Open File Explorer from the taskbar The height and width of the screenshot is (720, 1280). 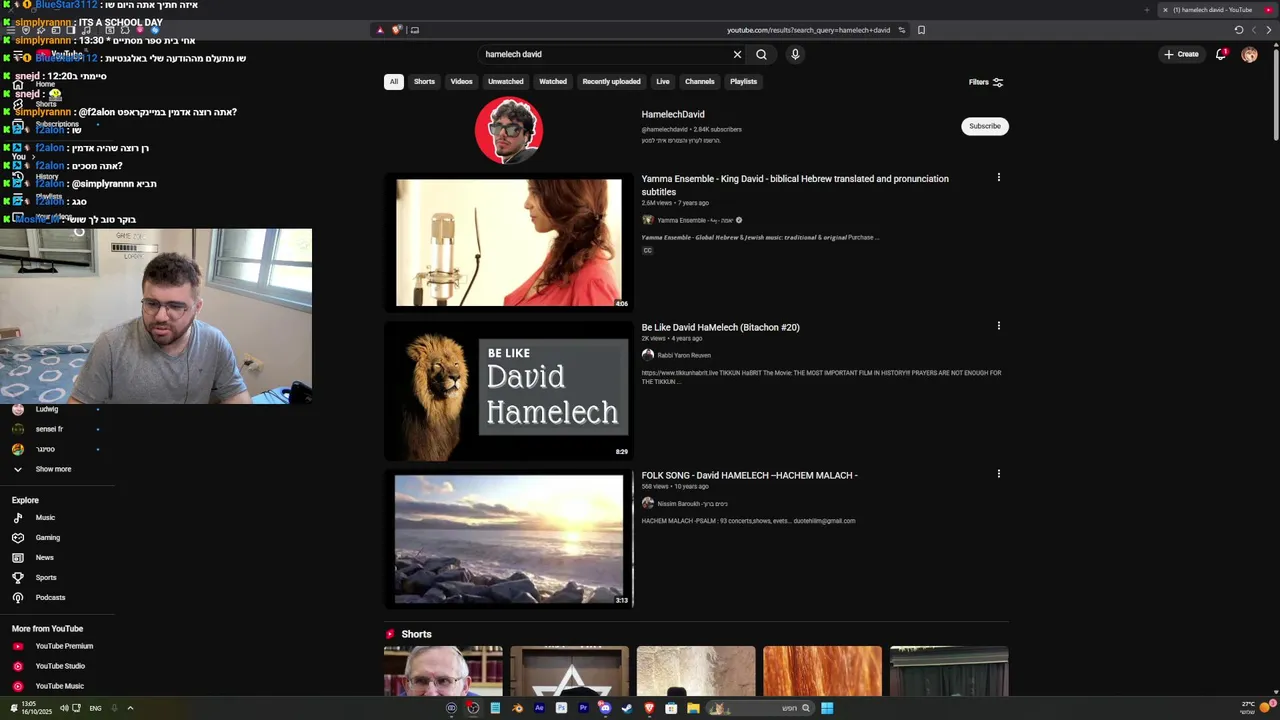tap(693, 708)
